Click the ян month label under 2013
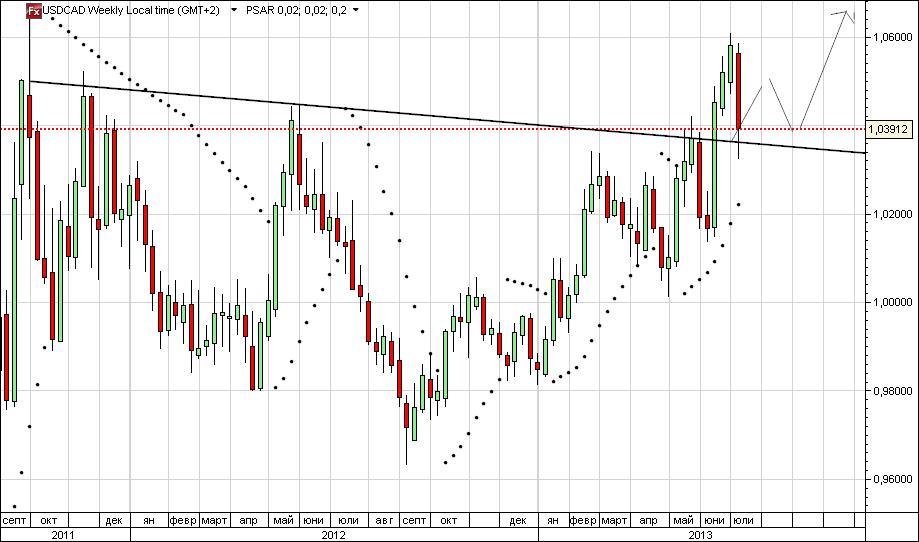 pos(553,520)
